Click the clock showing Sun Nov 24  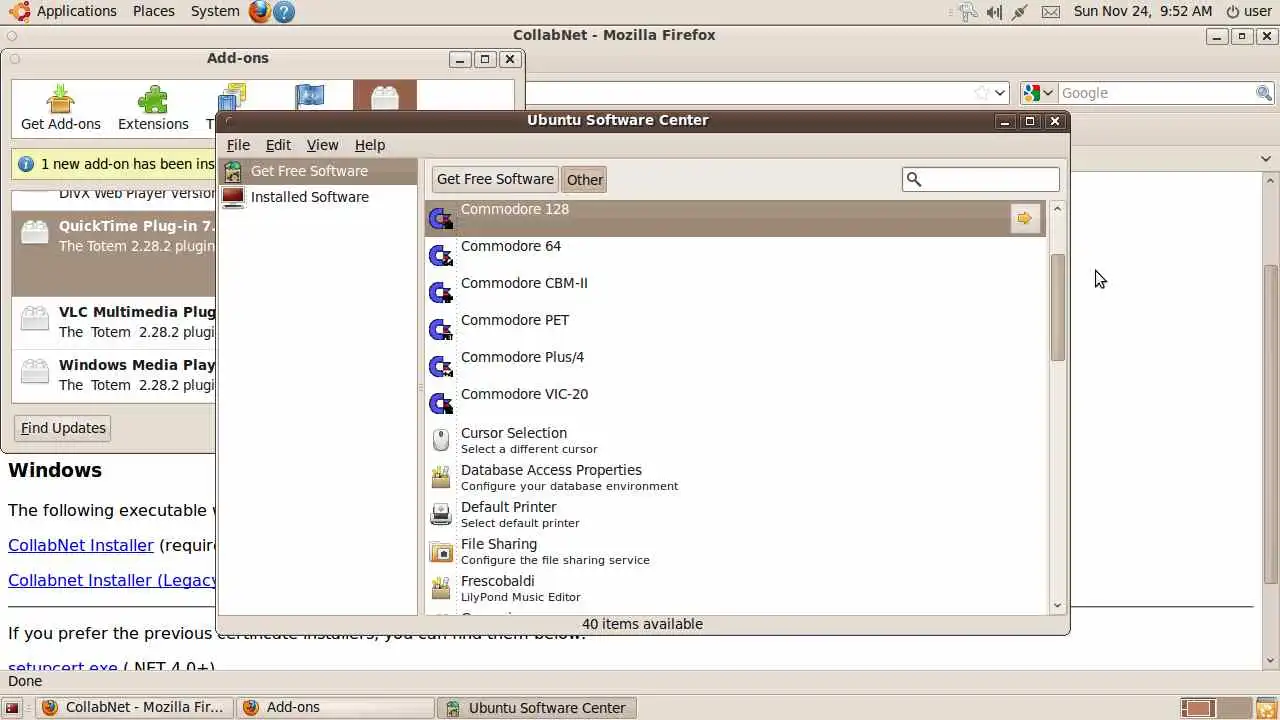click(1143, 11)
